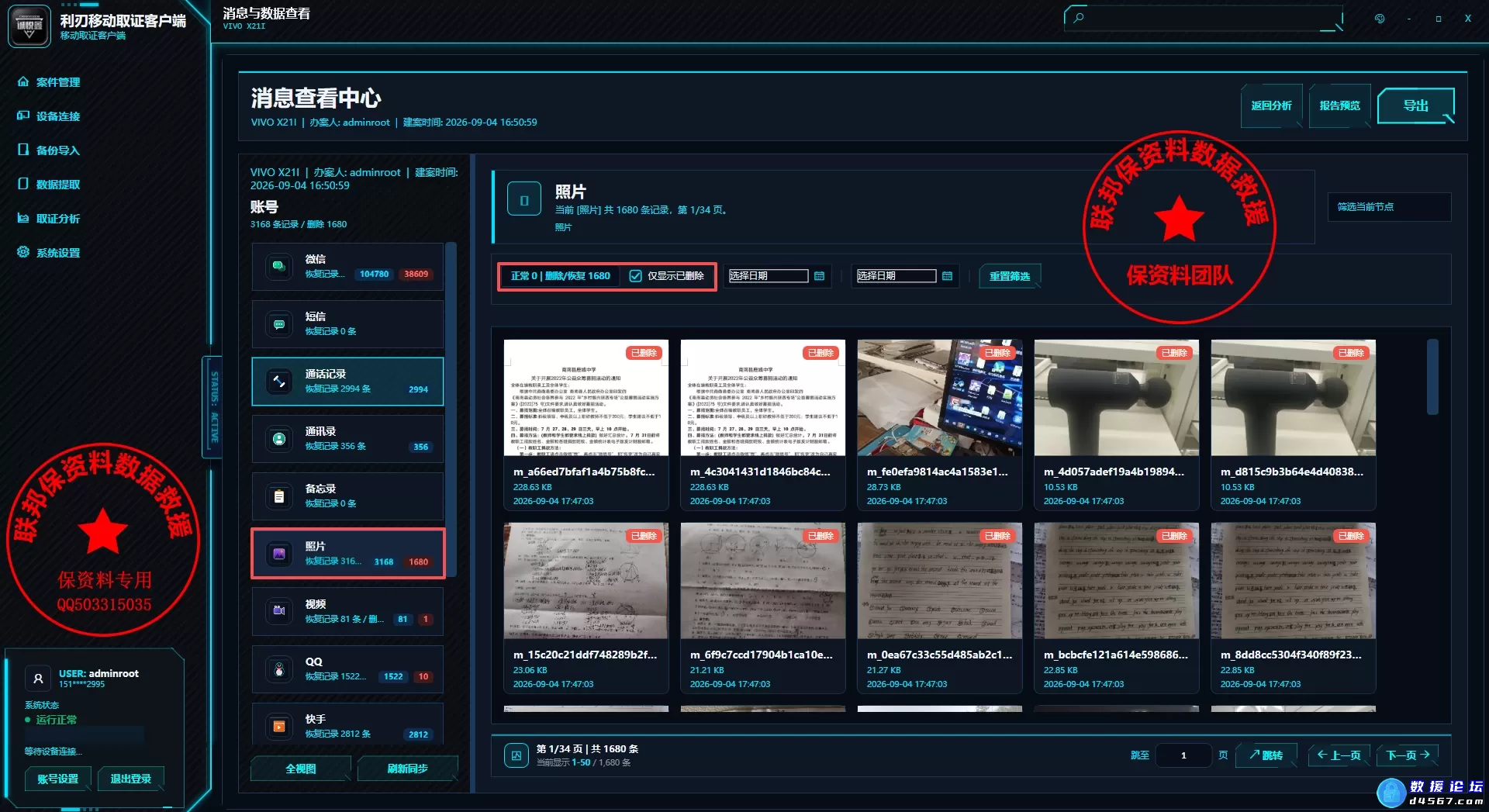The width and height of the screenshot is (1489, 812).
Task: Click the theme icon beside the minimize button
Action: 1380,19
